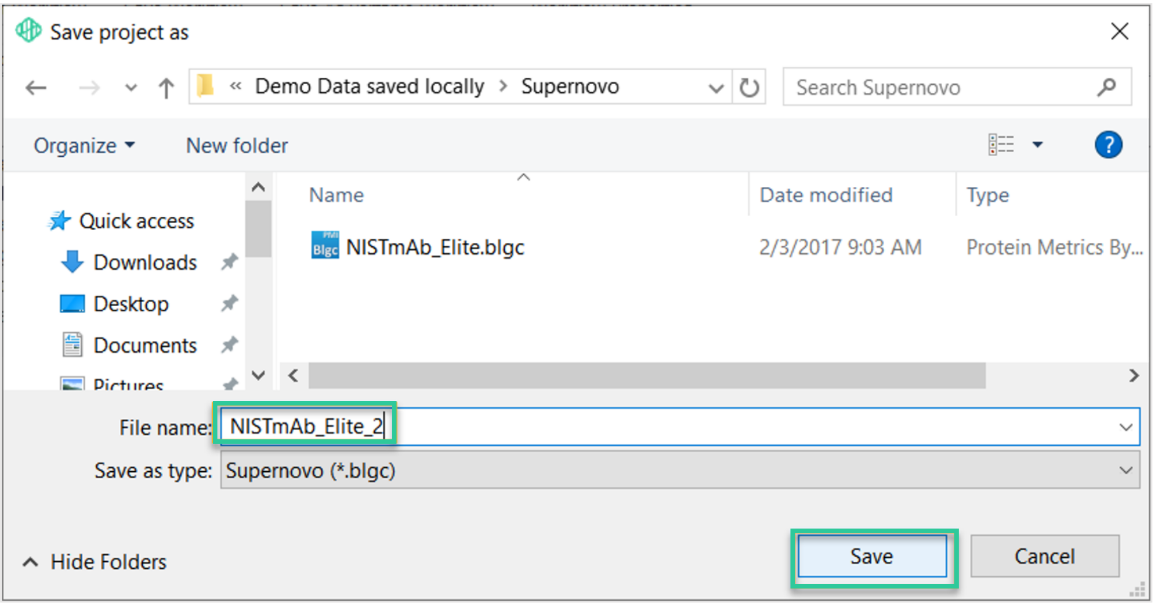Go up one folder level
The width and height of the screenshot is (1157, 607).
pyautogui.click(x=166, y=89)
